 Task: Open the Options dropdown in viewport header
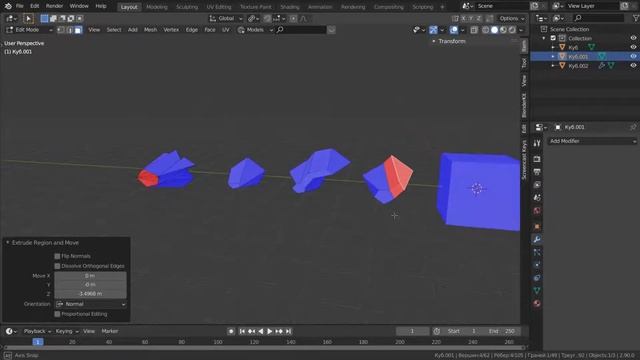[511, 18]
